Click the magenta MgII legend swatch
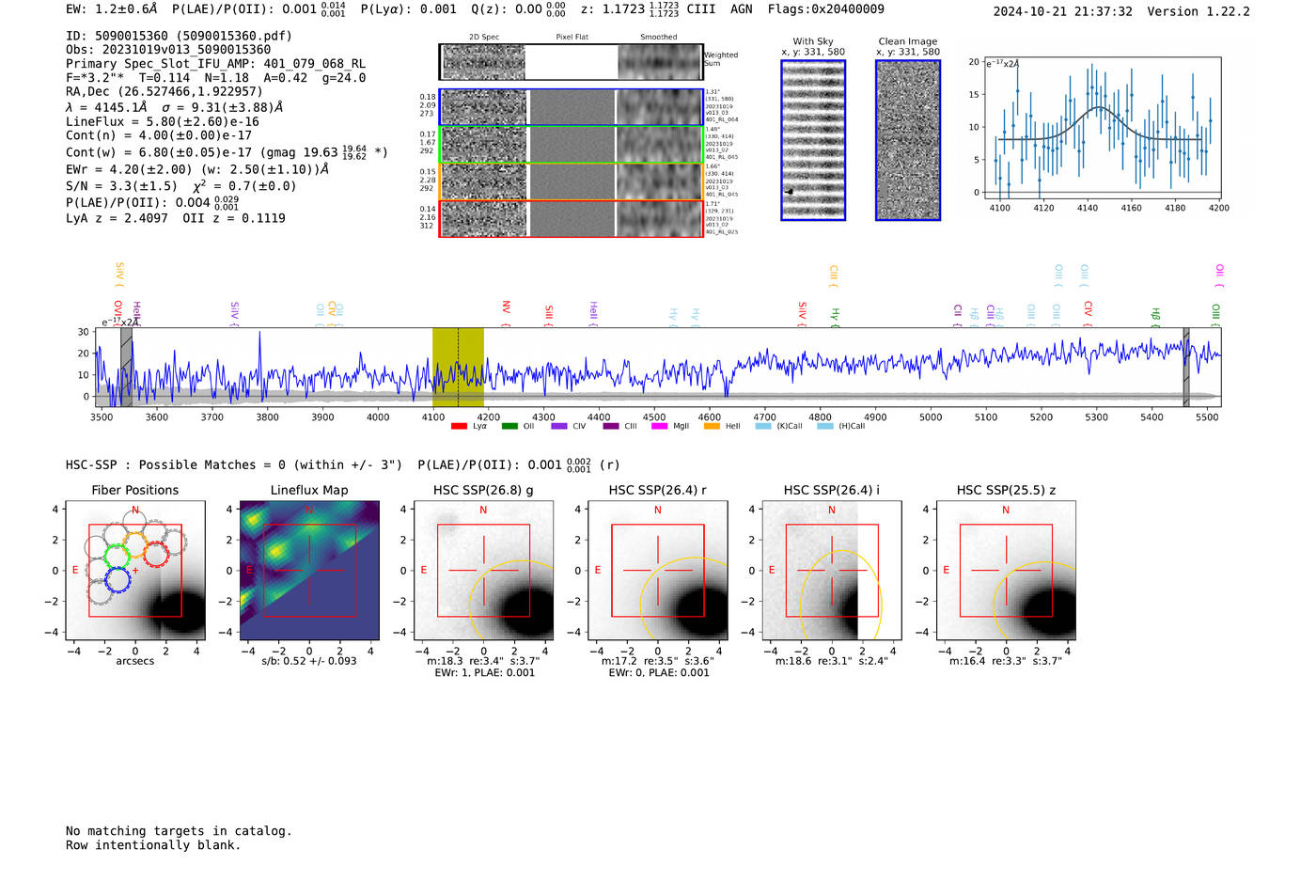1316x896 pixels. click(x=661, y=426)
